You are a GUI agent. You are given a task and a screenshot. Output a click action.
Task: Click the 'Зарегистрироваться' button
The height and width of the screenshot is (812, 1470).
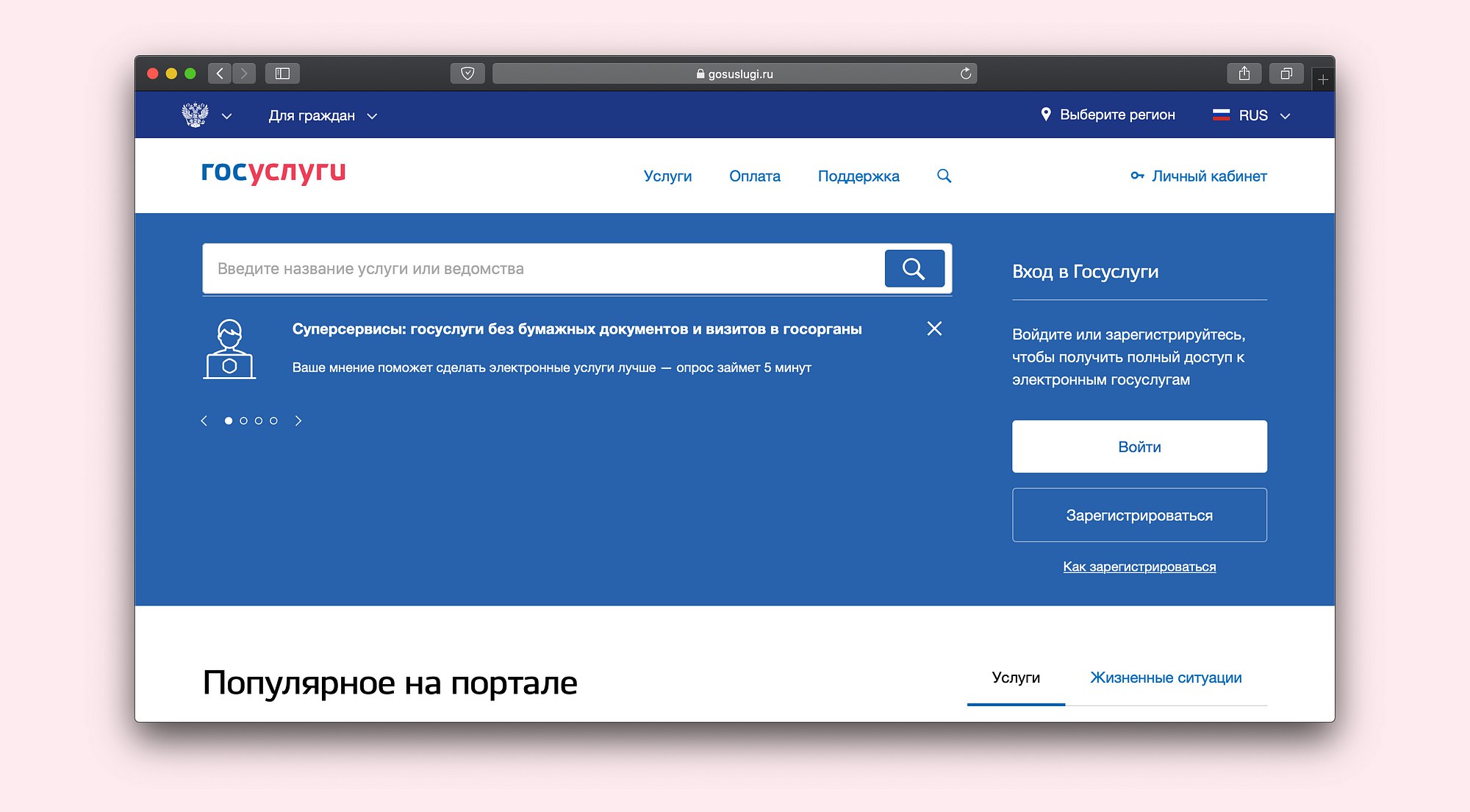(1139, 515)
